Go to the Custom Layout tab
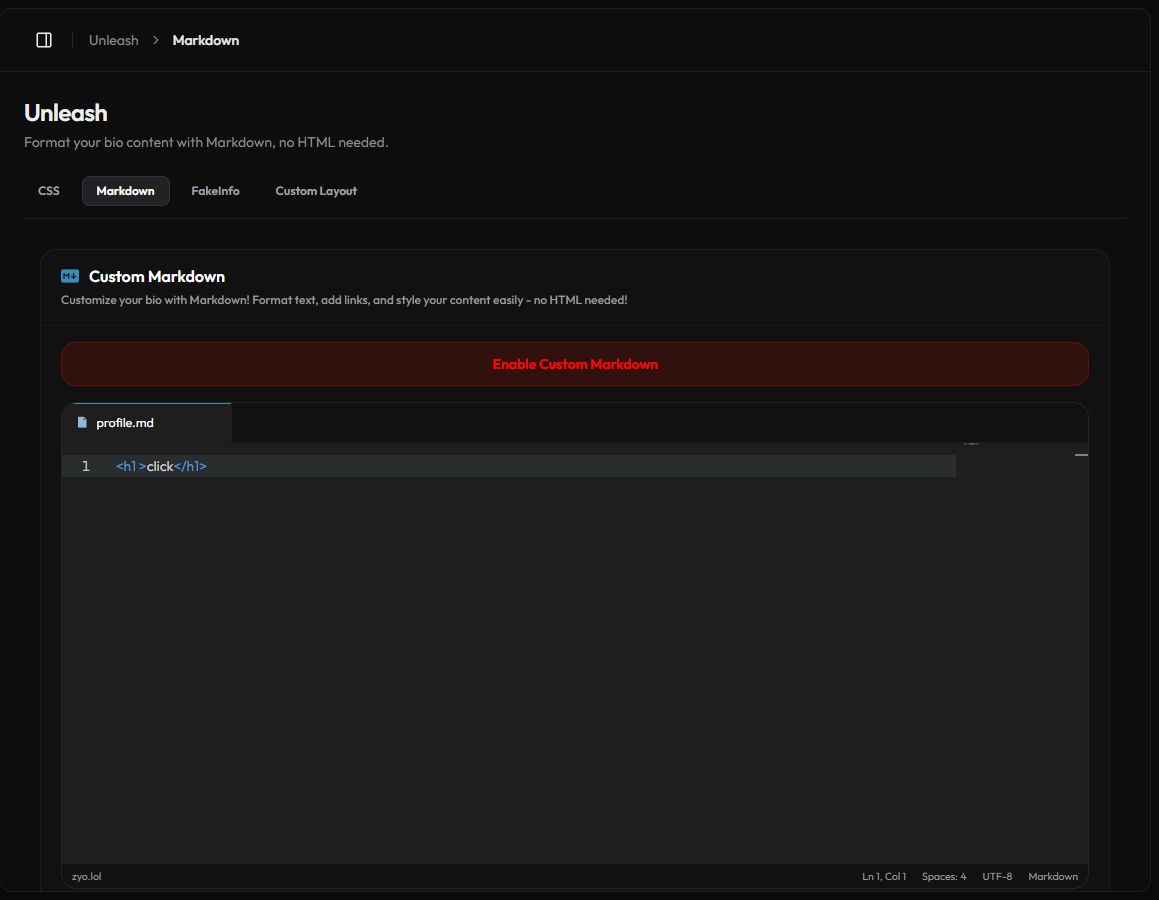The width and height of the screenshot is (1159, 900). click(316, 191)
